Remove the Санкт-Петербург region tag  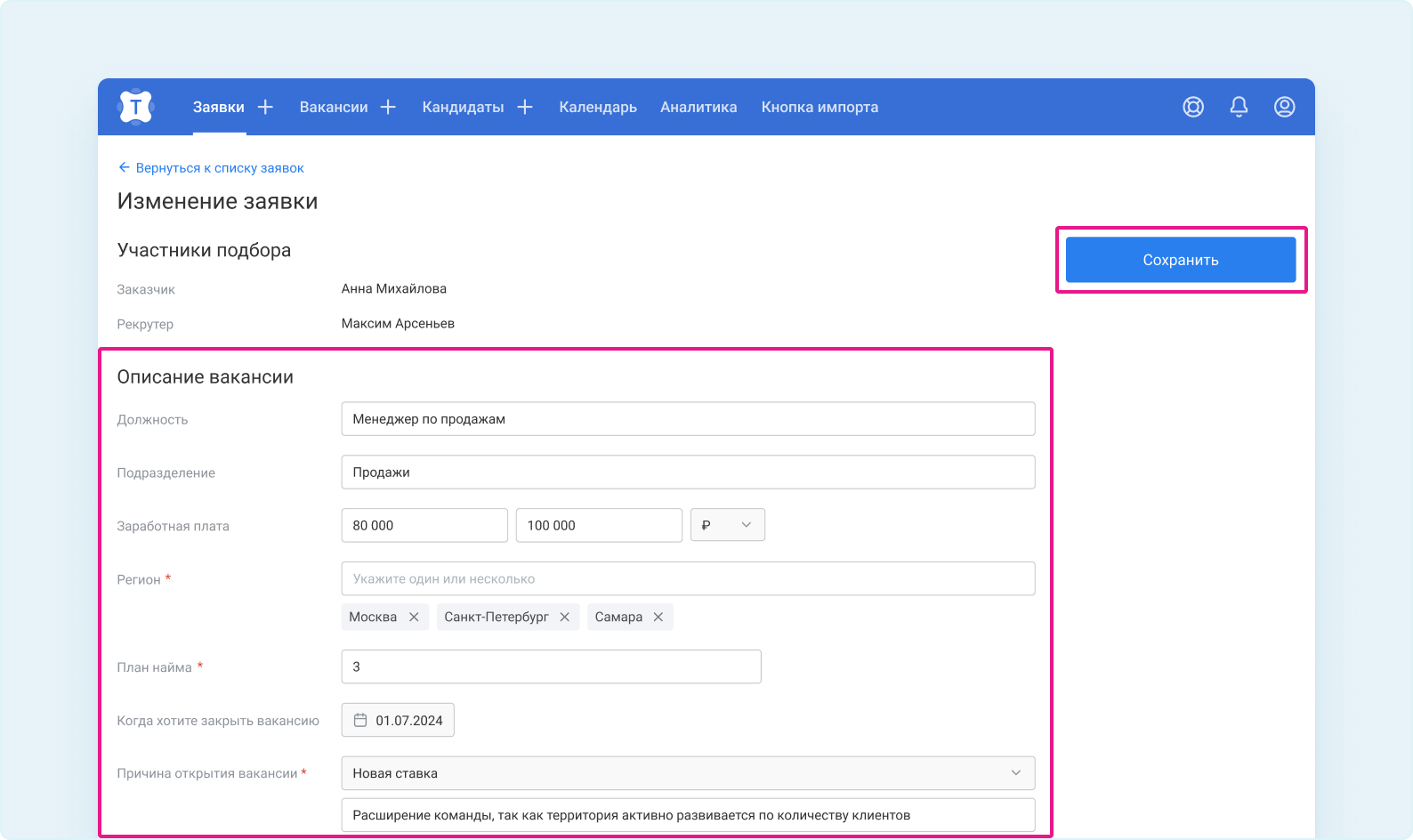(x=565, y=617)
